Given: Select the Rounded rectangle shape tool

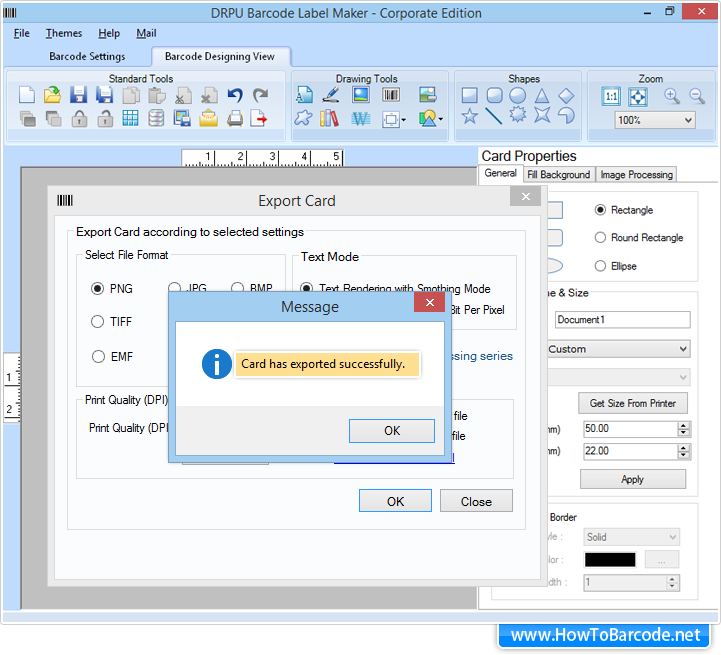Looking at the screenshot, I should 494,96.
